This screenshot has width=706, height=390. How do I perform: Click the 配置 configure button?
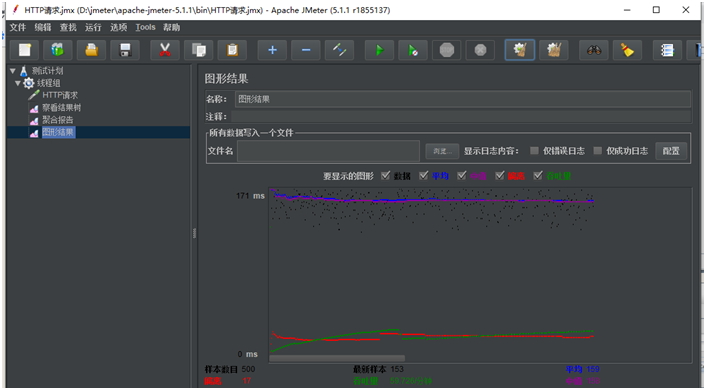coord(671,151)
